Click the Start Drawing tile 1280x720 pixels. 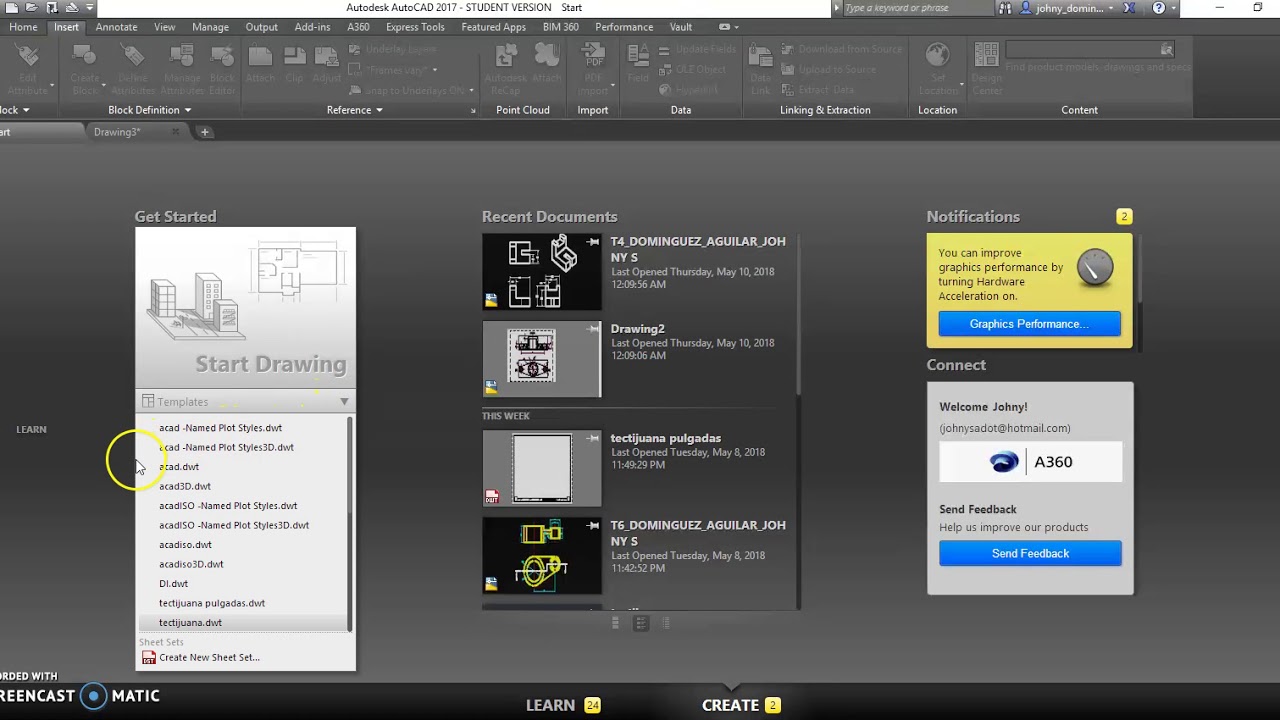click(x=245, y=309)
